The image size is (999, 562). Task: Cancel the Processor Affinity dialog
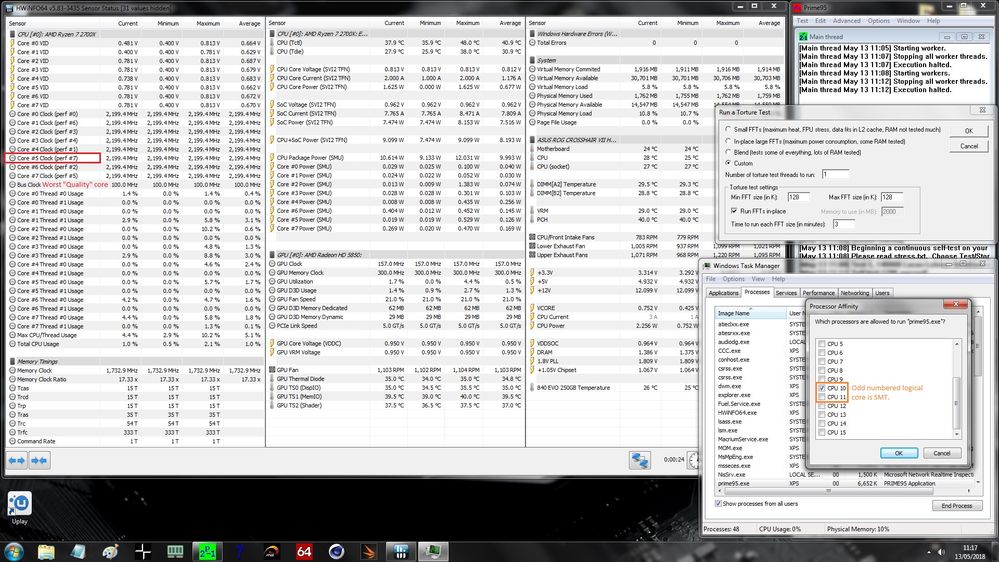click(x=941, y=453)
